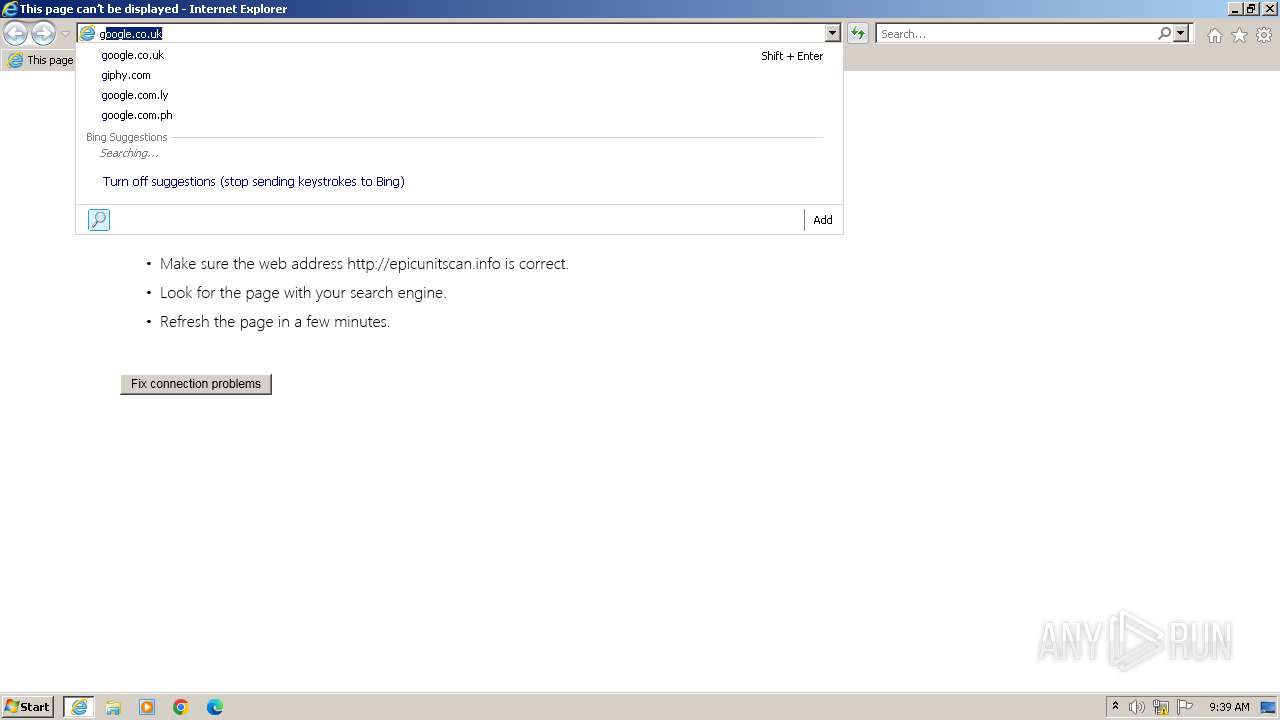Click Turn off suggestions link

coord(254,182)
